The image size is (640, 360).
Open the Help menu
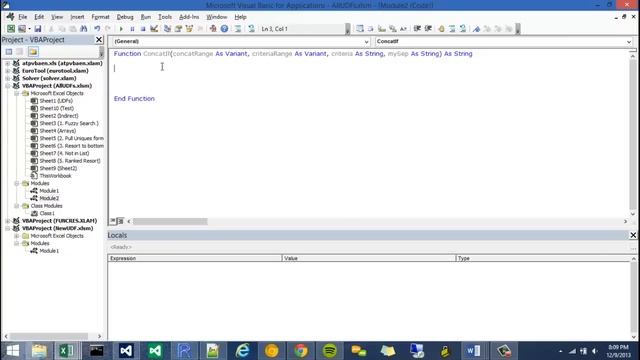tap(240, 17)
